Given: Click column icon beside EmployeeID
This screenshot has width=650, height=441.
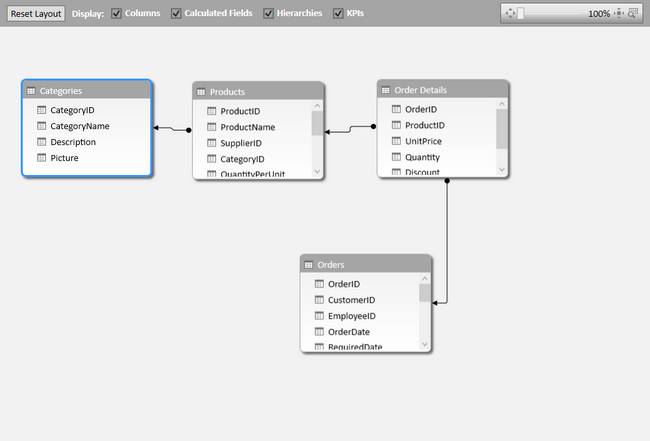Looking at the screenshot, I should click(x=319, y=316).
